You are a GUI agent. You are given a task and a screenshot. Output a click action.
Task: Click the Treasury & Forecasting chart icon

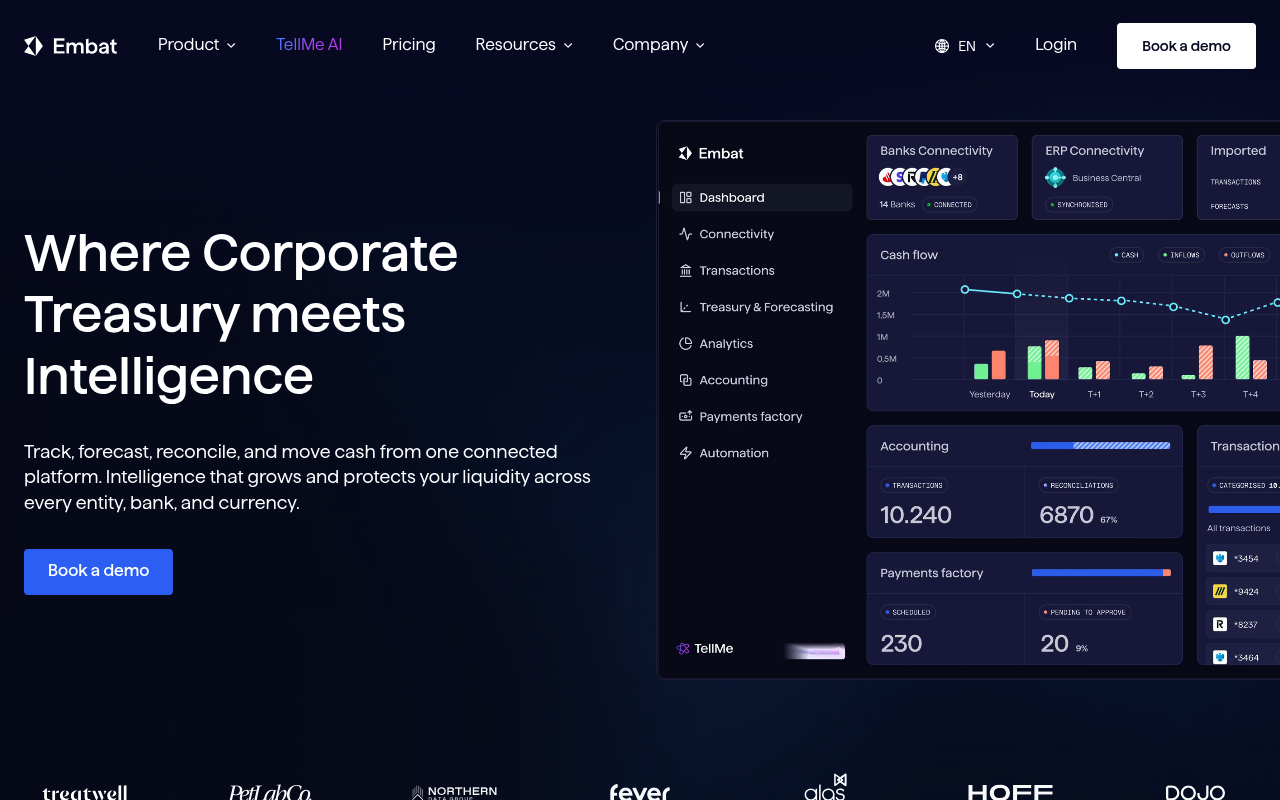[685, 307]
